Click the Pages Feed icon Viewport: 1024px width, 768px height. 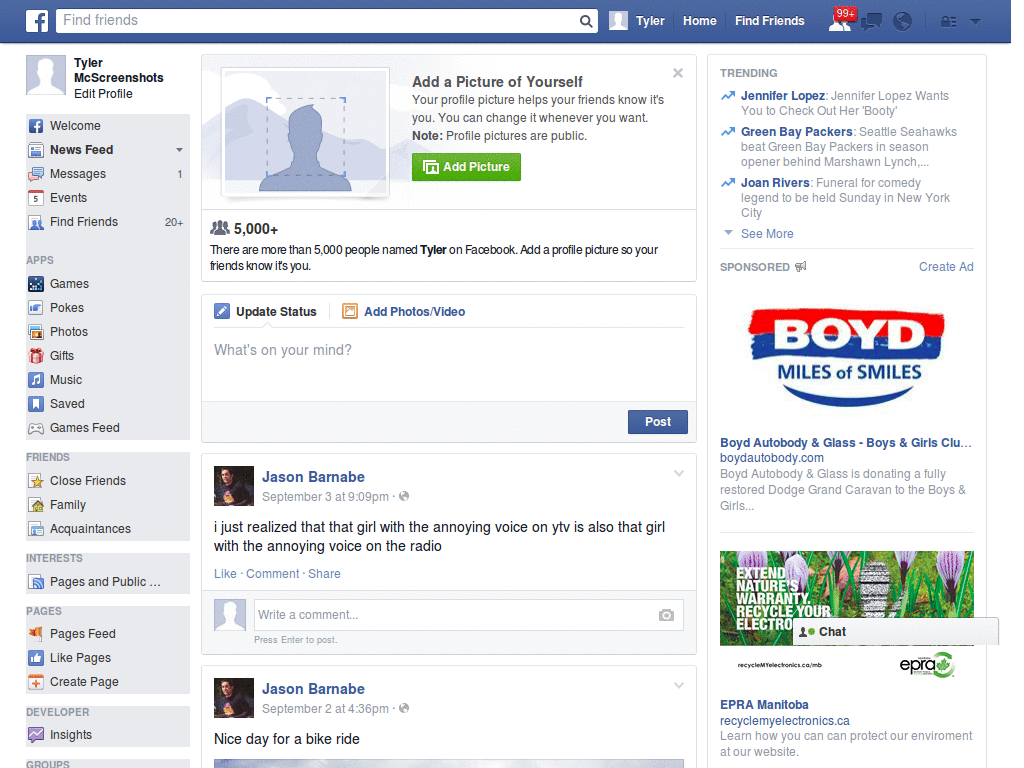coord(36,633)
